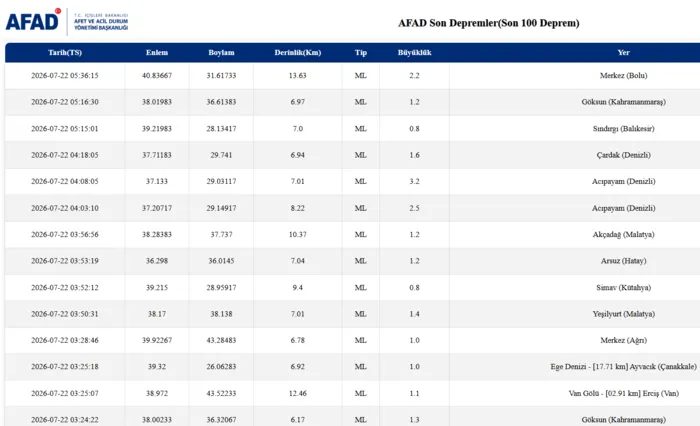Click magnitude 1.1 in Van Gölü row
This screenshot has height=426, width=700.
414,393
